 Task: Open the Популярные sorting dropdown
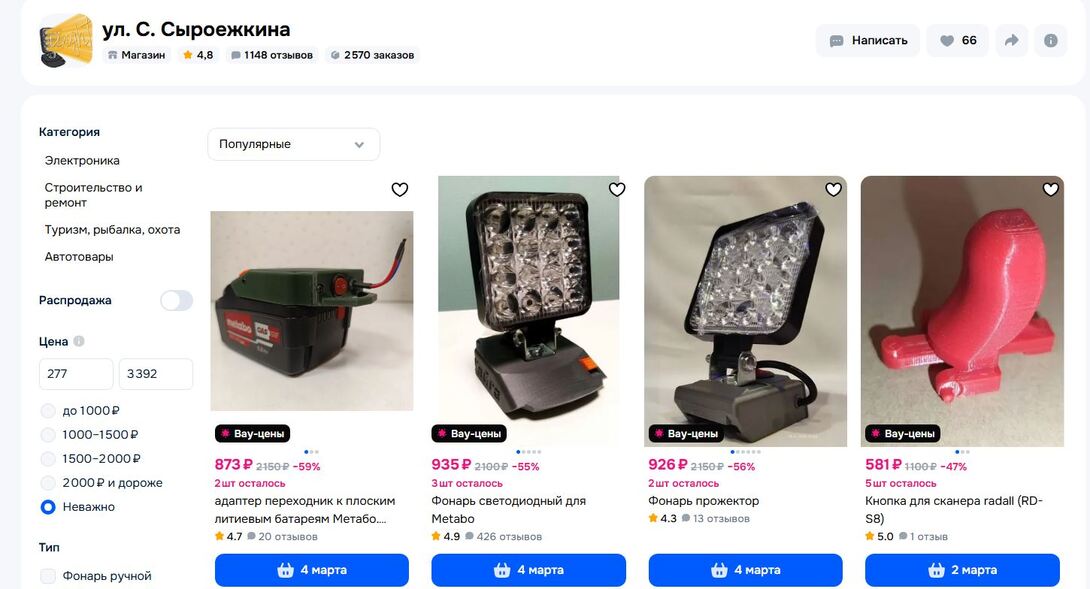[x=293, y=144]
